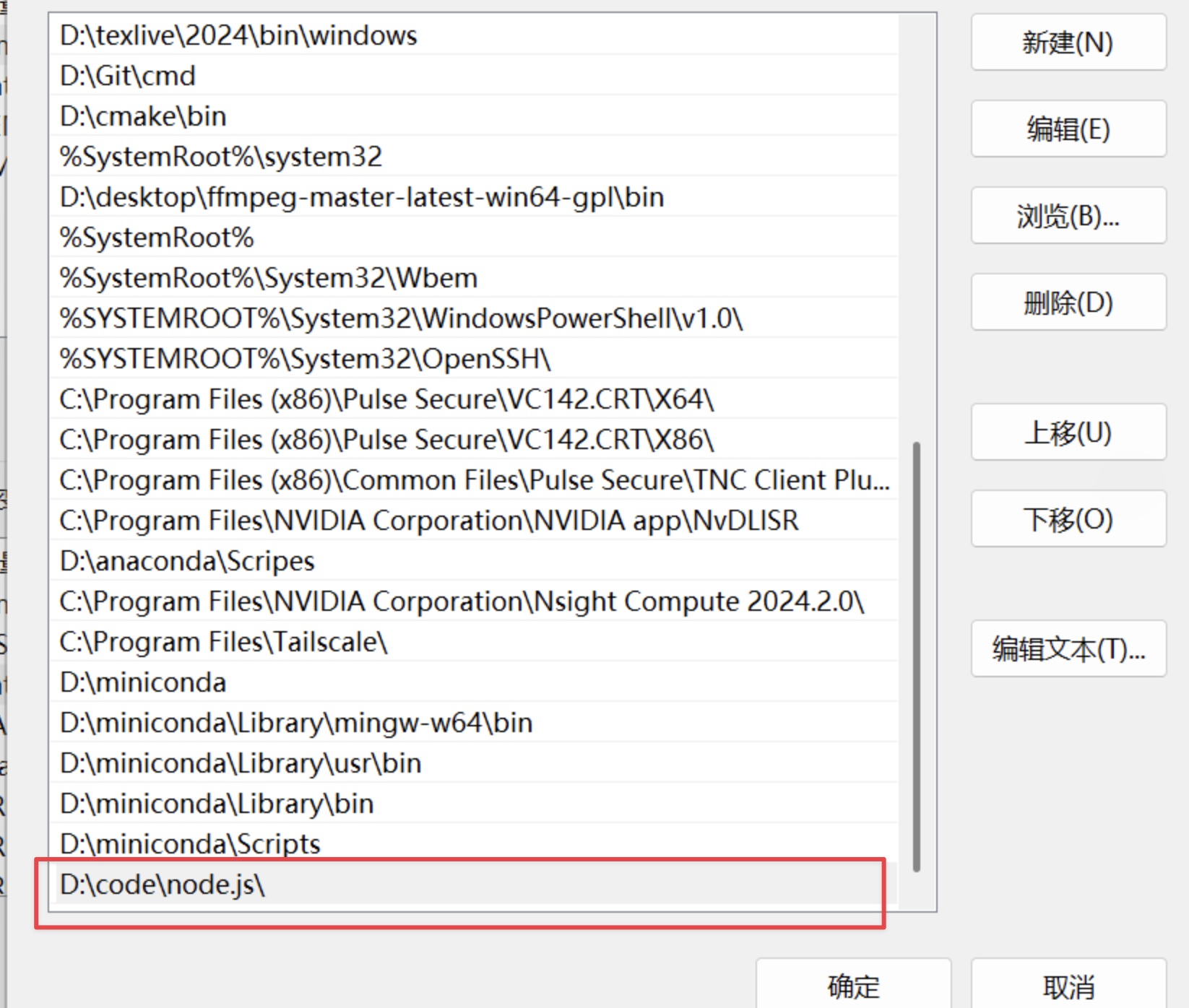This screenshot has height=1008, width=1189.
Task: Select the Nsight Compute 2024.2.0 path
Action: (461, 601)
